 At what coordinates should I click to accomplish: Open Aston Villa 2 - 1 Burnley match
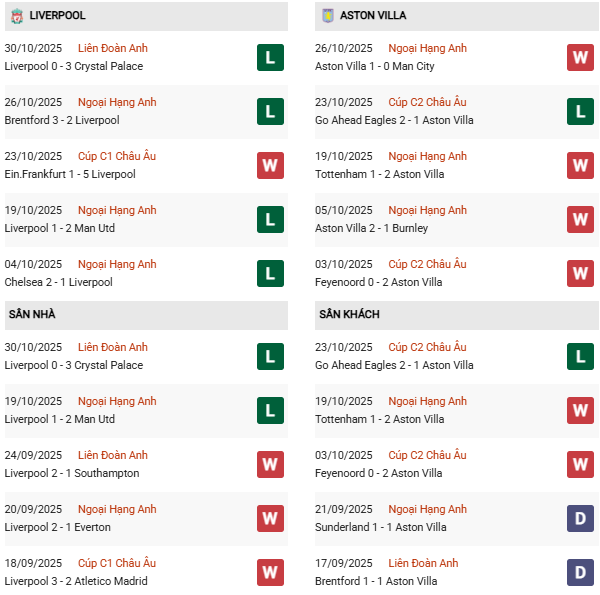click(371, 229)
